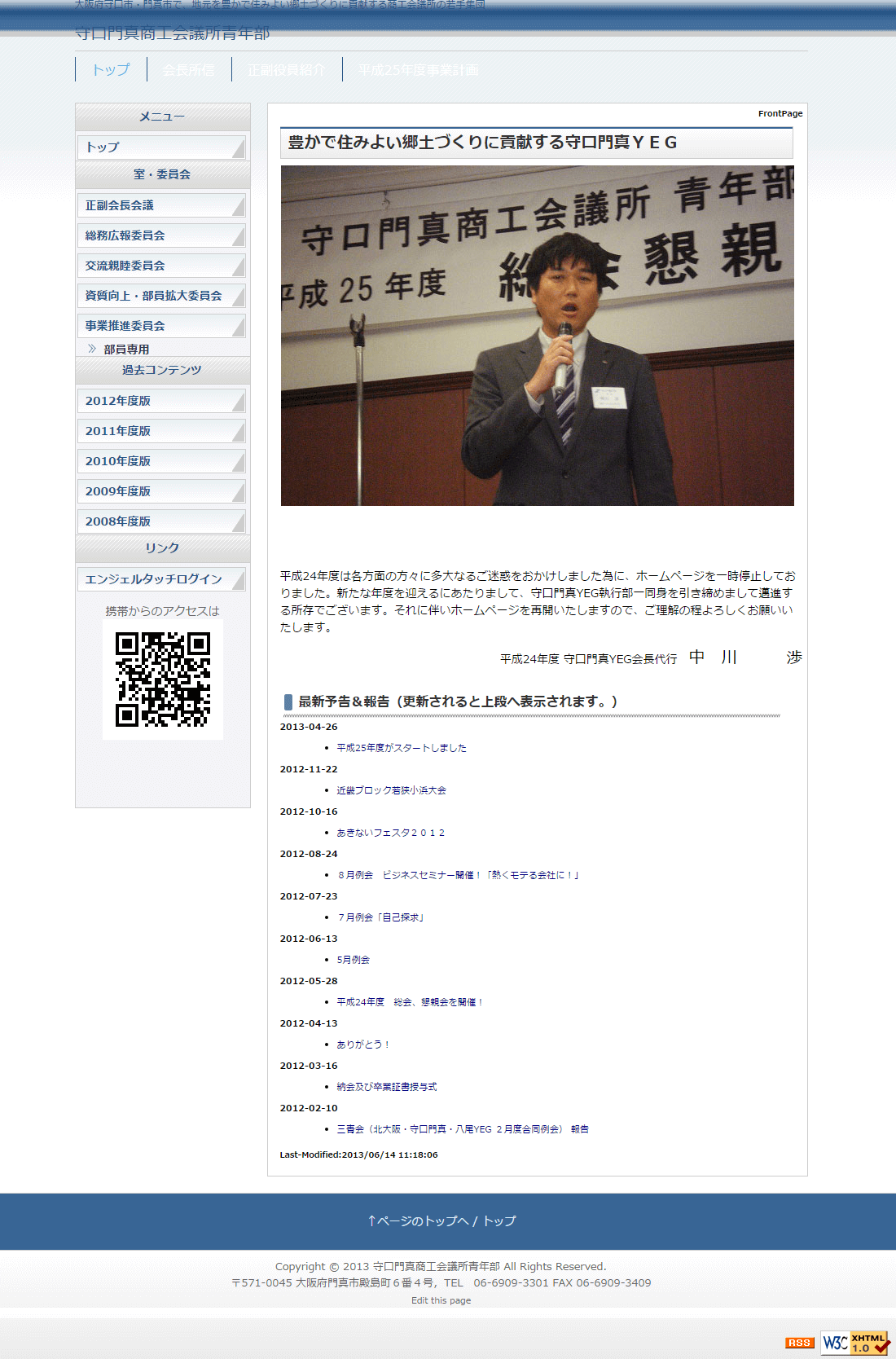Click the chairman speech photo
Screen dimensions: 896x1359
537,336
